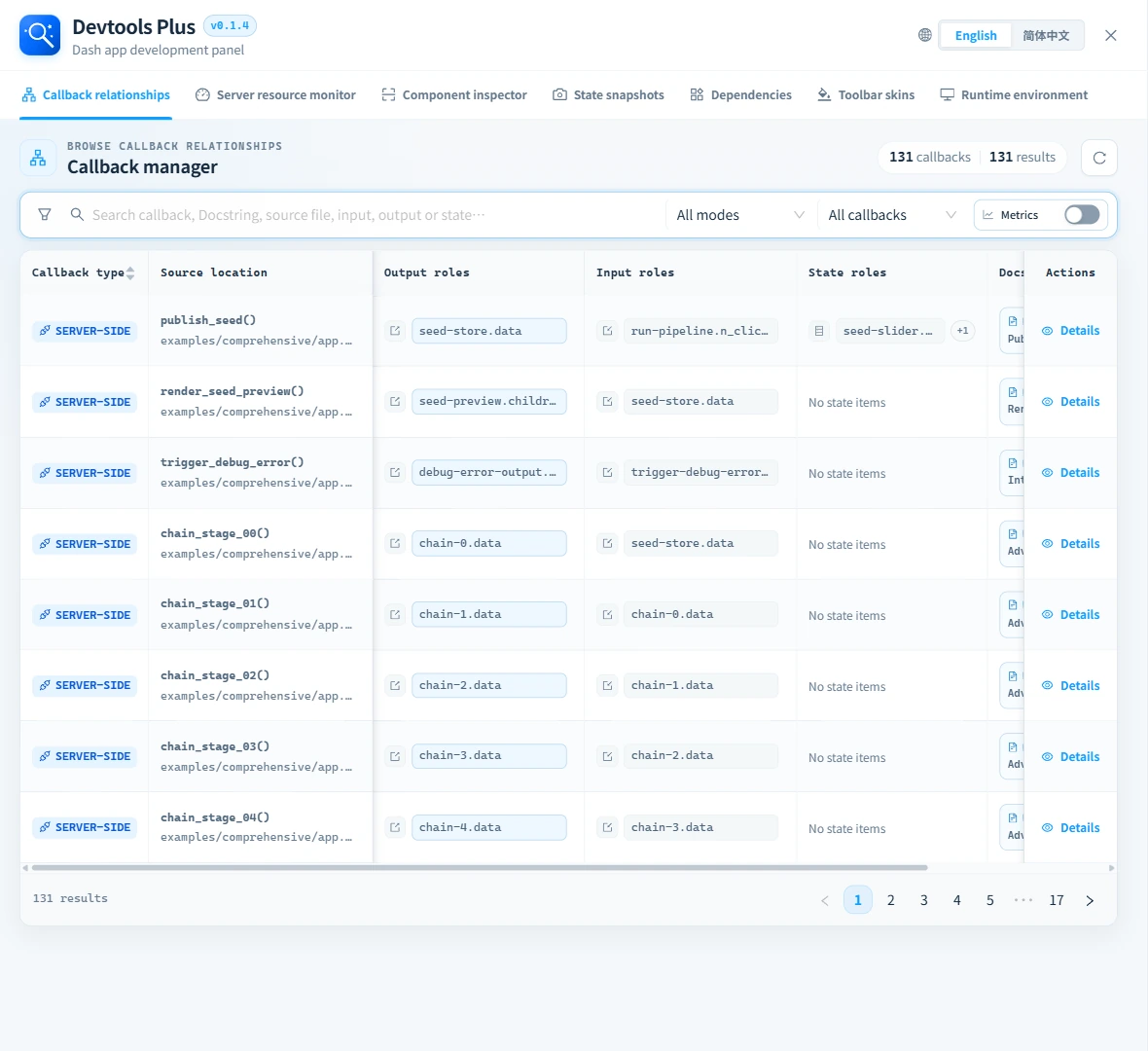This screenshot has height=1051, width=1148.
Task: Open Details for chain_stage_00()
Action: pyautogui.click(x=1070, y=543)
